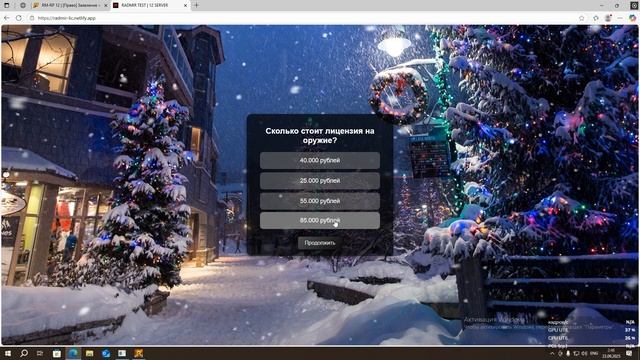Go back to the previous page

click(x=7, y=18)
